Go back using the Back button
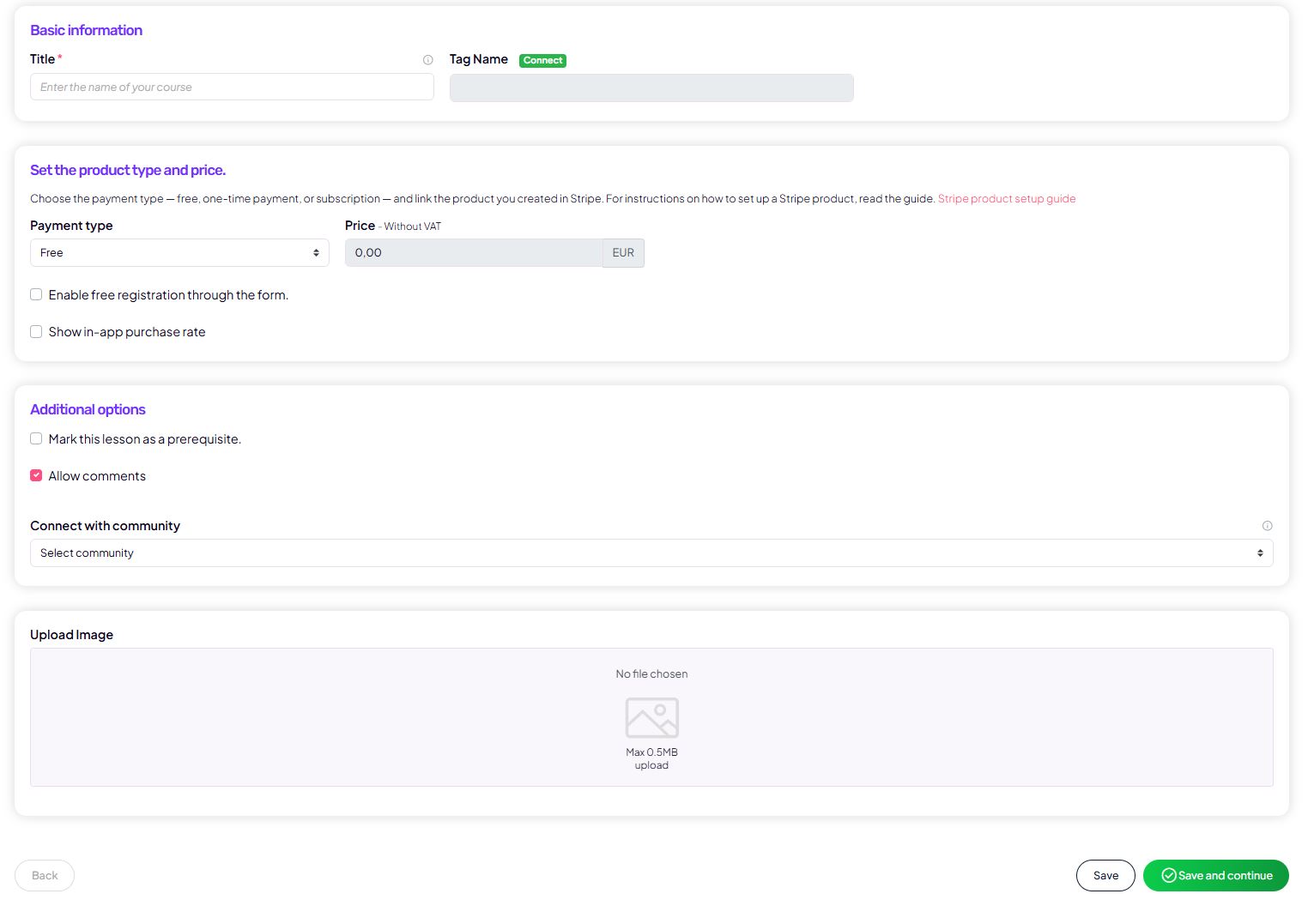This screenshot has height=924, width=1308. [x=45, y=876]
